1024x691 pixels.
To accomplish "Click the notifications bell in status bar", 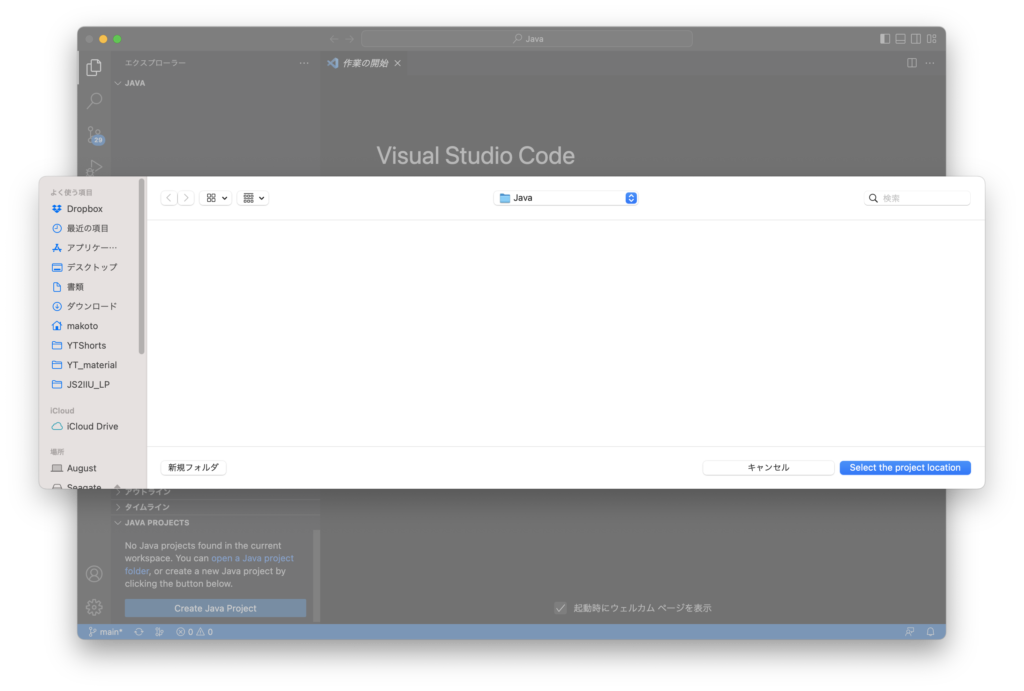I will coord(930,632).
